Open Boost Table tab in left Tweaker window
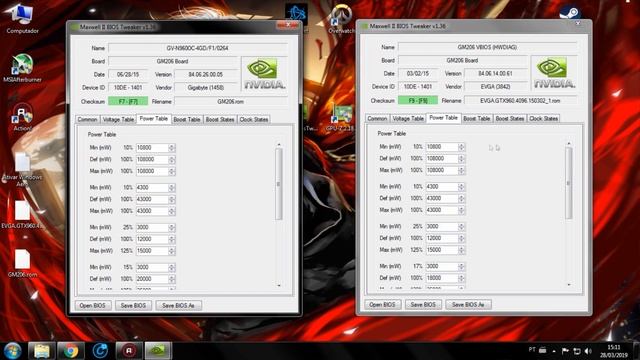Viewport: 640px width, 360px height. click(187, 120)
